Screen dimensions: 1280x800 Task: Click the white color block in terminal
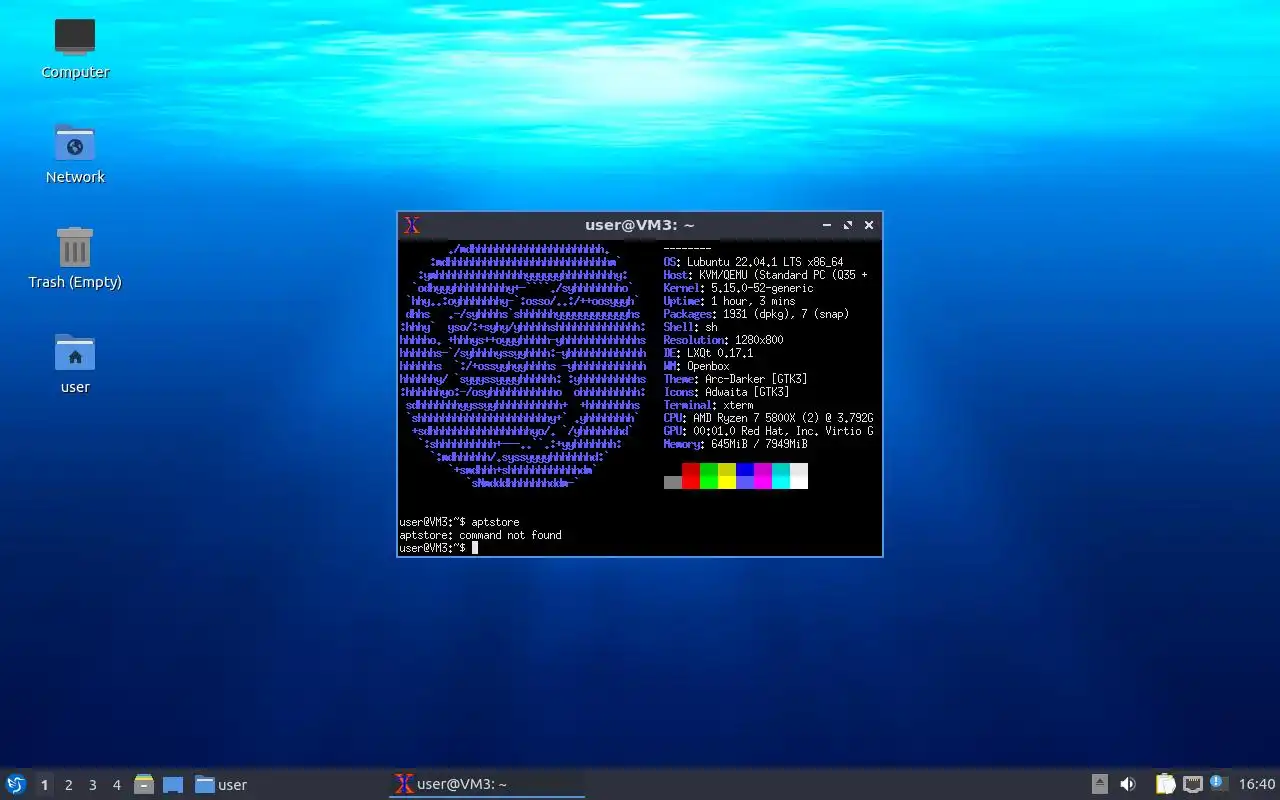tap(799, 476)
